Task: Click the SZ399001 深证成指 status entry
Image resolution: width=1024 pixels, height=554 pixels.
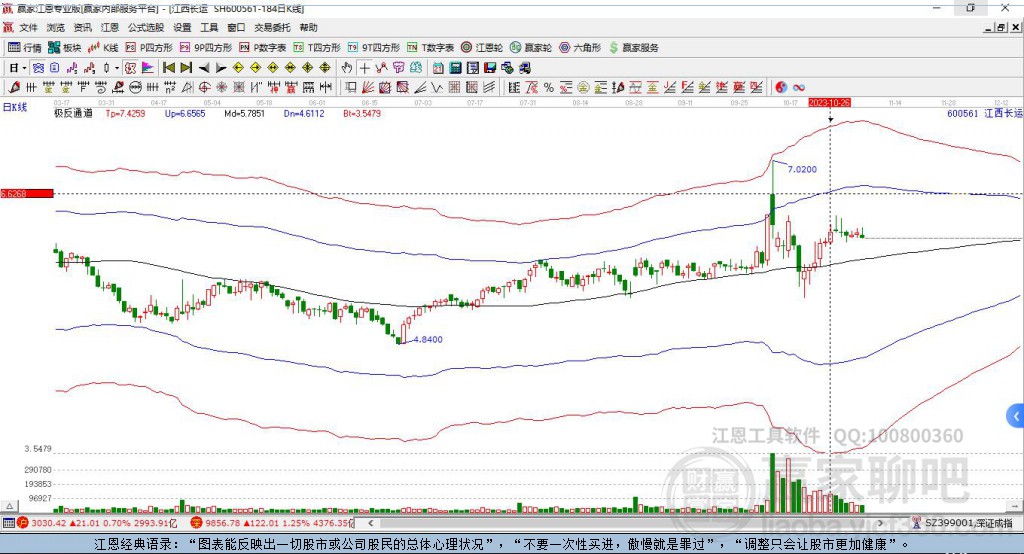Action: [963, 523]
